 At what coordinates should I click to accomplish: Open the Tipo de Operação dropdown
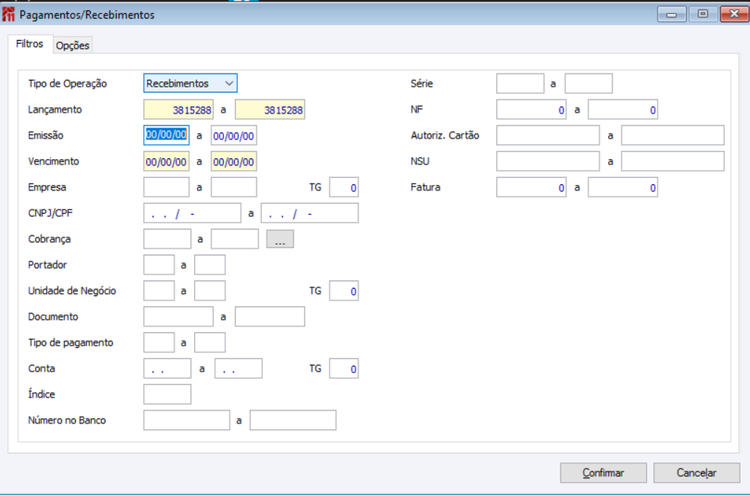[x=190, y=83]
